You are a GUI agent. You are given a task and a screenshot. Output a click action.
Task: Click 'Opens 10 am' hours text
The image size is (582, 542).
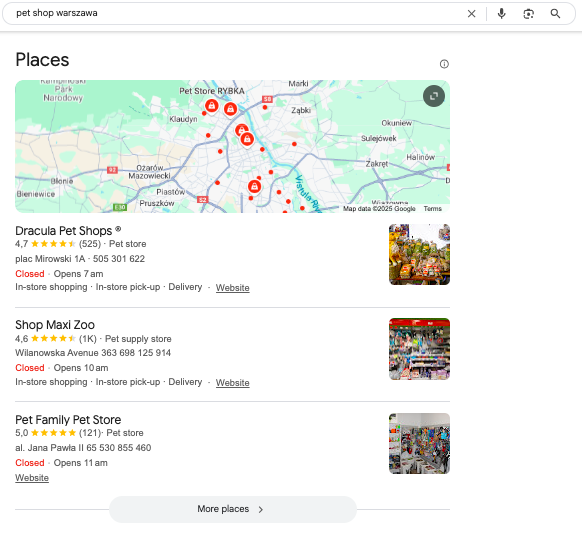coord(81,368)
